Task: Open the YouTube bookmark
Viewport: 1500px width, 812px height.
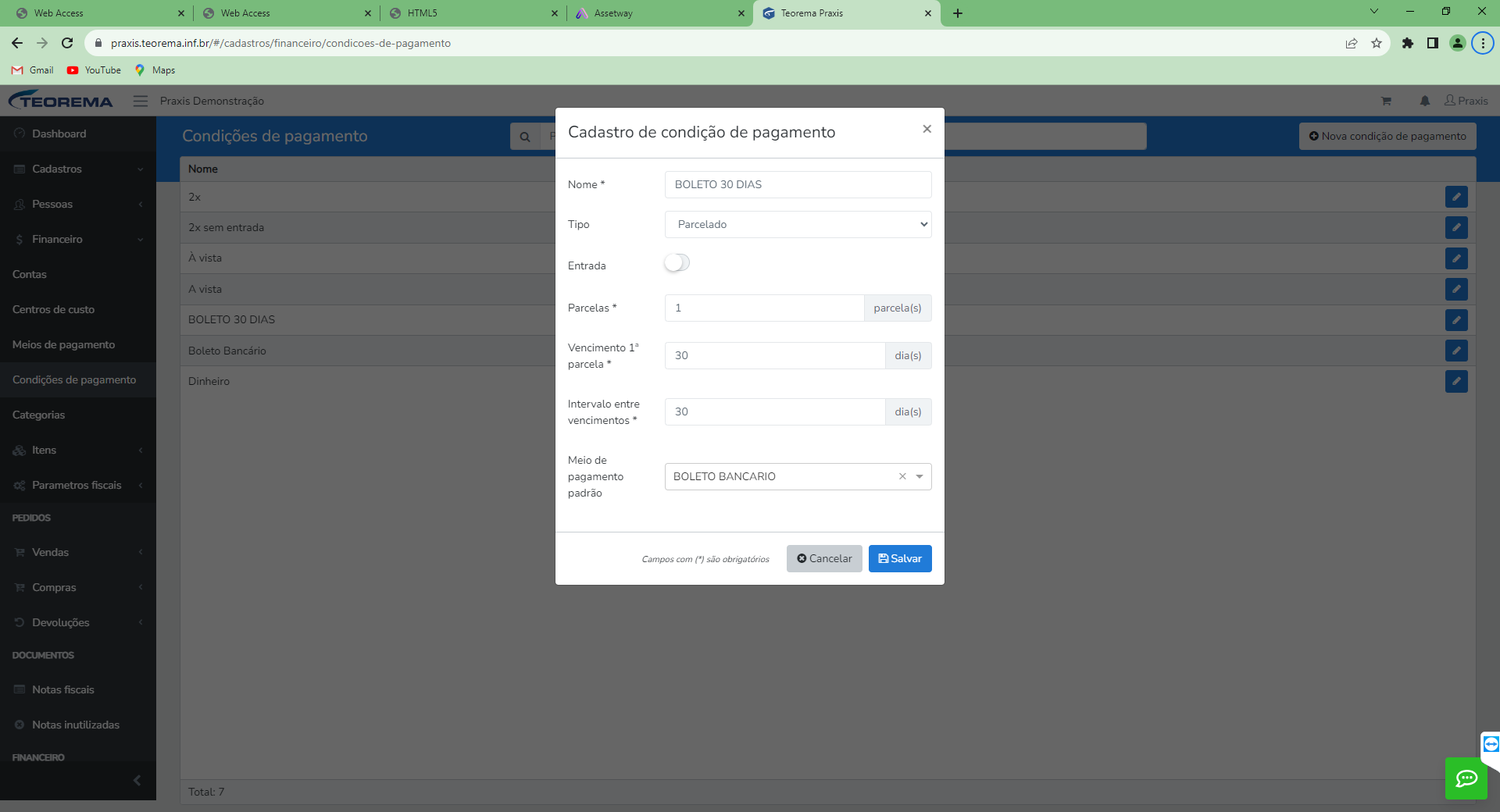Action: [x=94, y=70]
